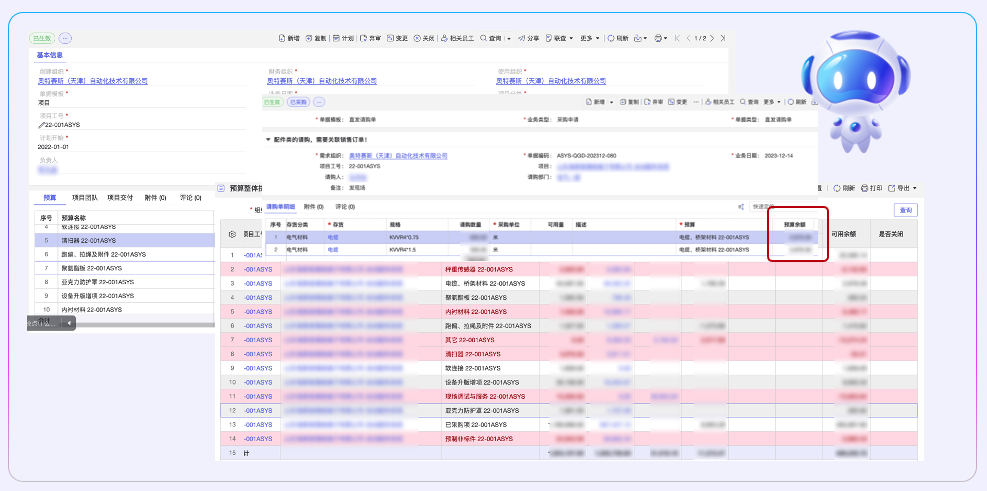Screen dimensions: 987x491
Task: Open the 导出 export dropdown
Action: pyautogui.click(x=905, y=188)
